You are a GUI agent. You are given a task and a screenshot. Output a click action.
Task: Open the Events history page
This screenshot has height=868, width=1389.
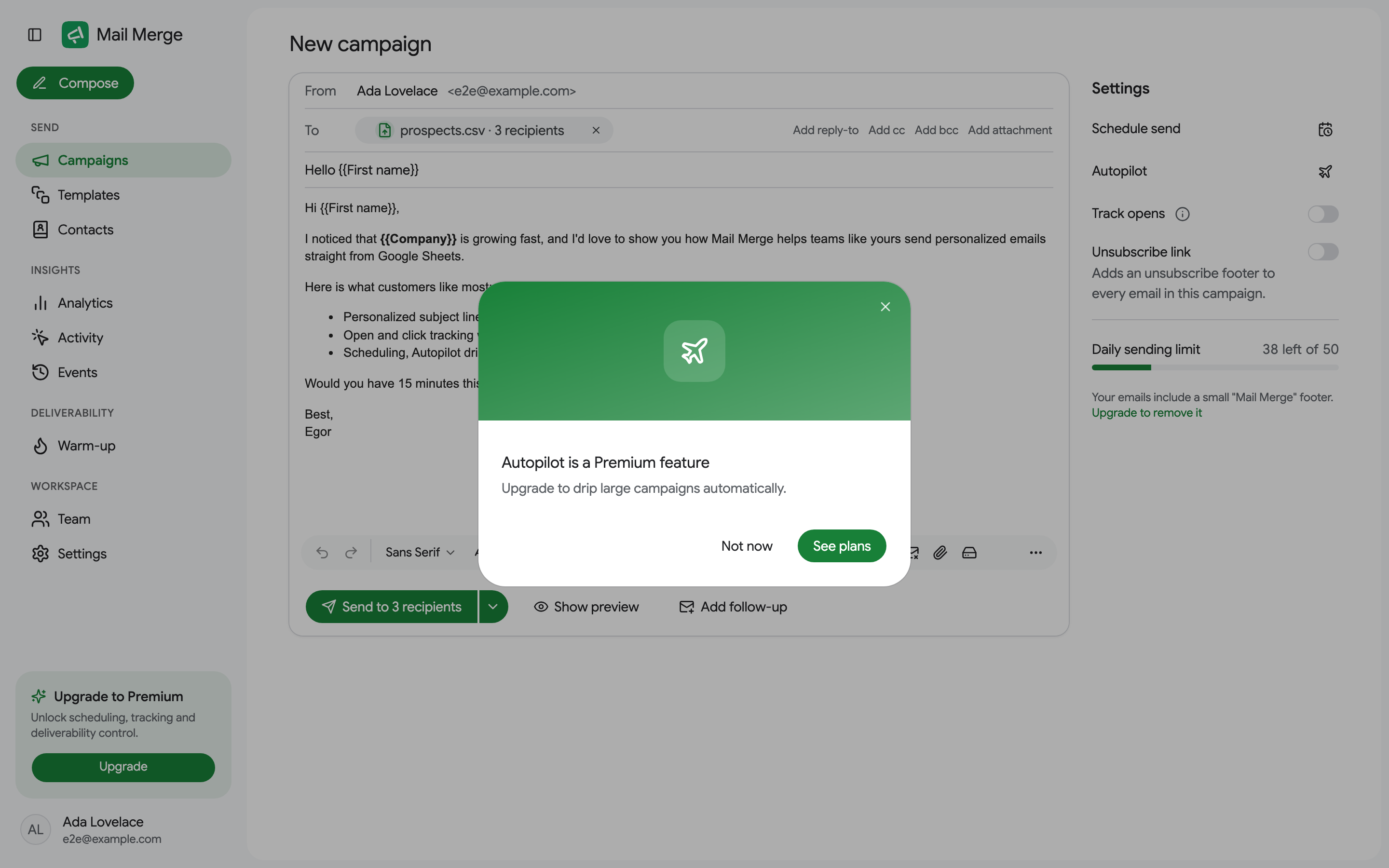click(123, 372)
